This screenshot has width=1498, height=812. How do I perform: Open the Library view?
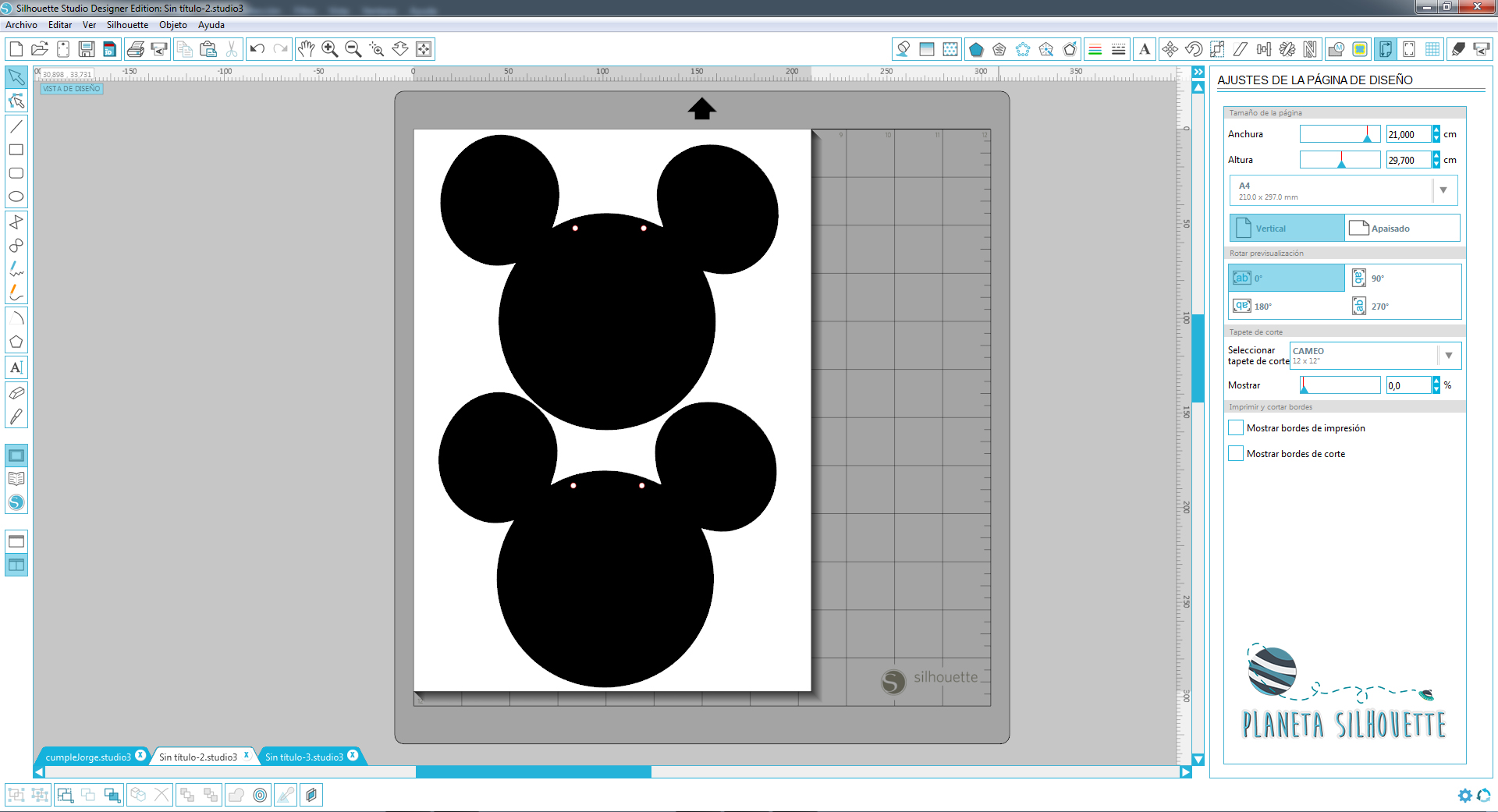[16, 479]
